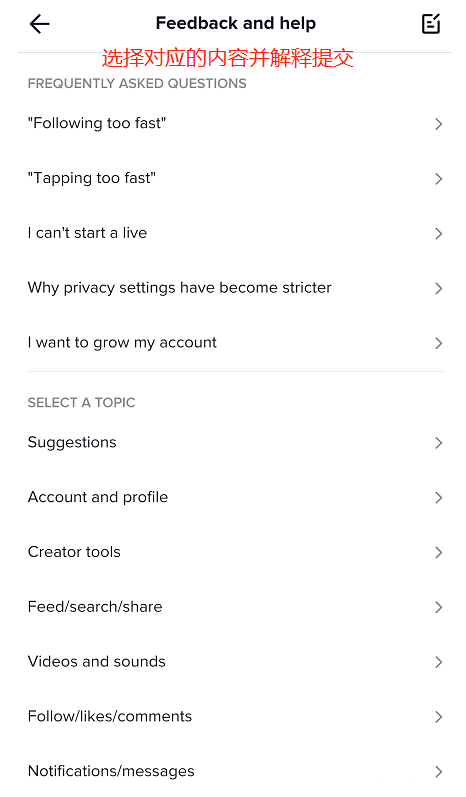The width and height of the screenshot is (466, 797).
Task: Tap chevron beside Creator tools
Action: coord(439,553)
